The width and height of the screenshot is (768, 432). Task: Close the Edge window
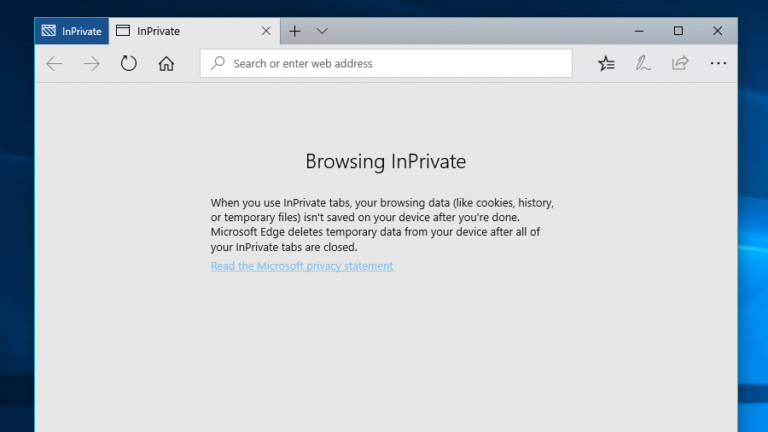[x=718, y=31]
